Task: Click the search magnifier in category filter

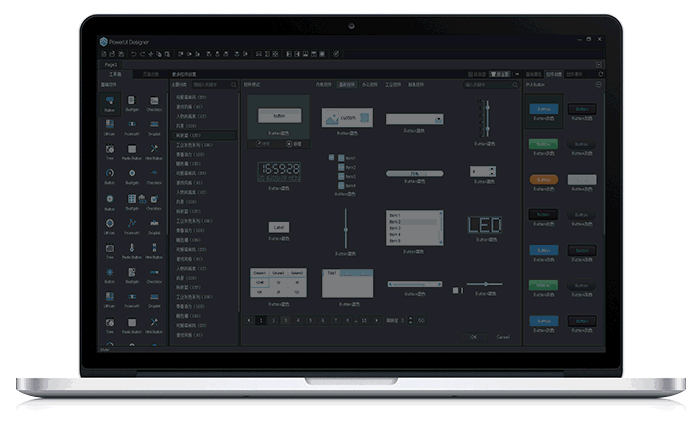Action: pos(234,85)
